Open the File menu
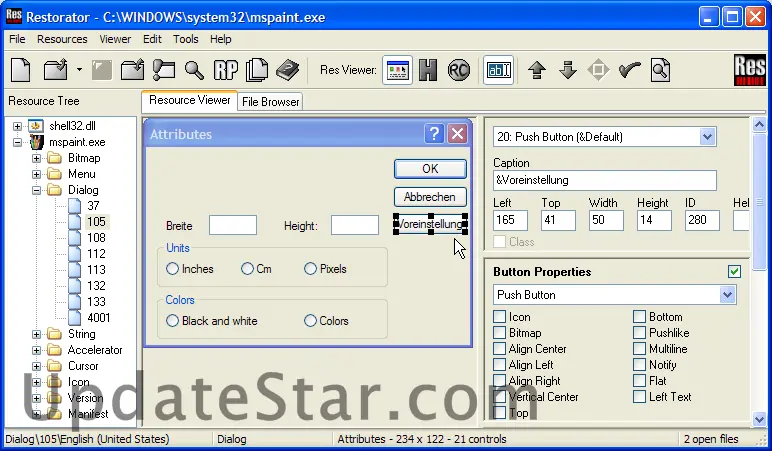 (17, 39)
